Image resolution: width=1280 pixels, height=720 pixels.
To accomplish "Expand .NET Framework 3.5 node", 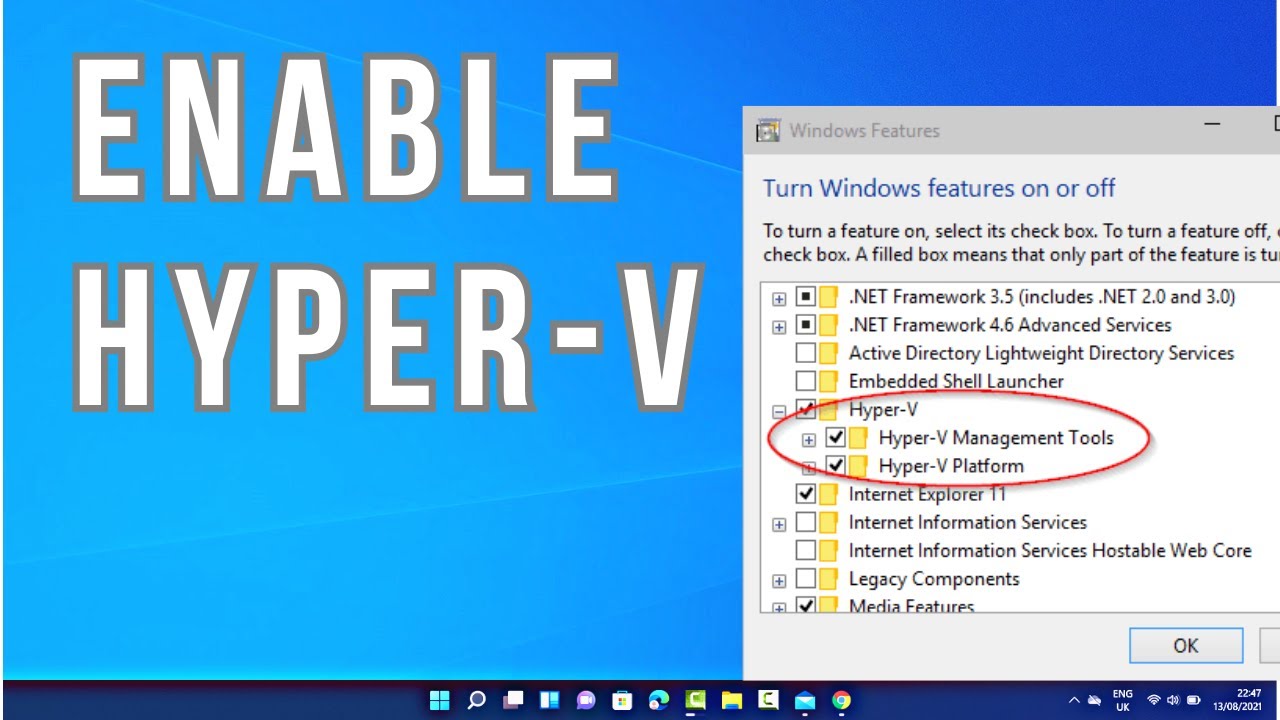I will [x=779, y=298].
